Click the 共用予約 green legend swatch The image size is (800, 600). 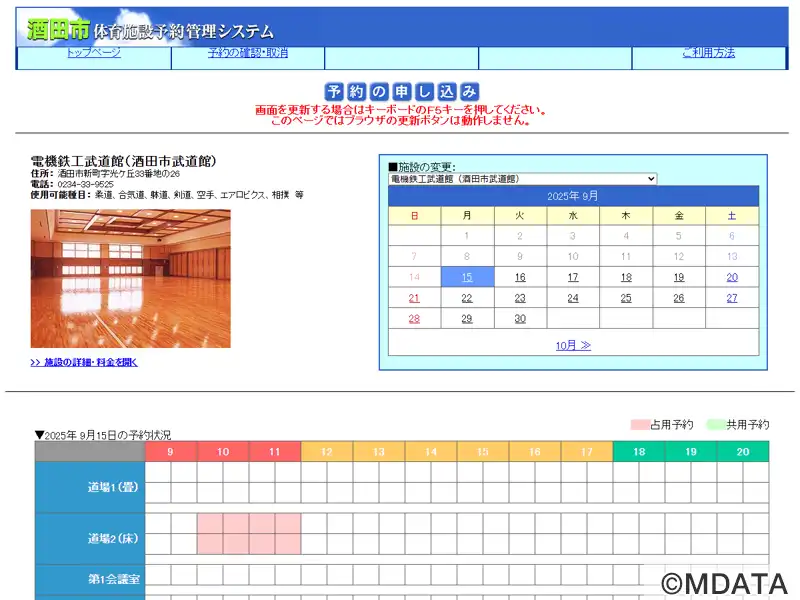tap(716, 424)
